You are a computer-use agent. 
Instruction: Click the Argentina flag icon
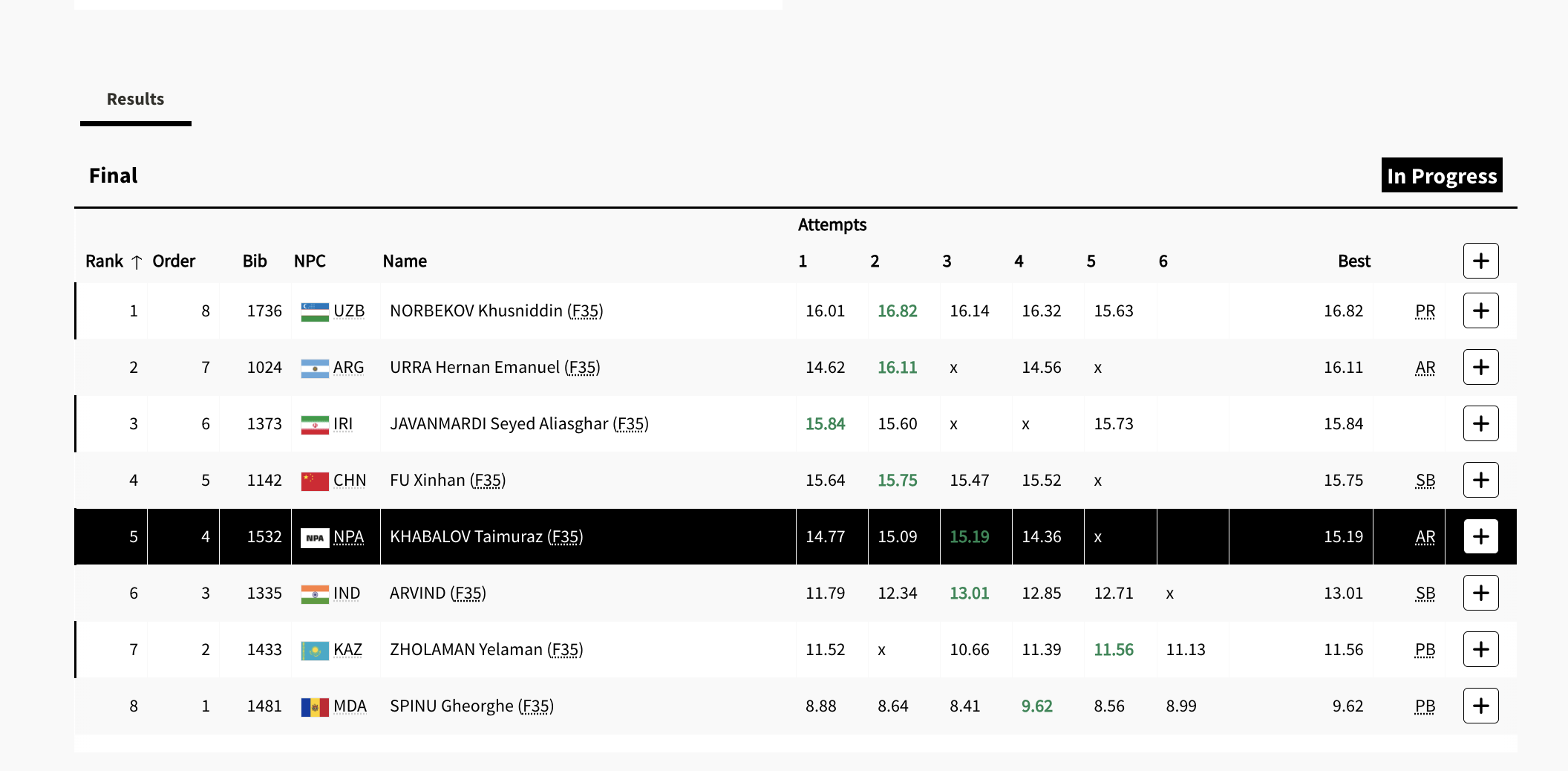(x=315, y=368)
